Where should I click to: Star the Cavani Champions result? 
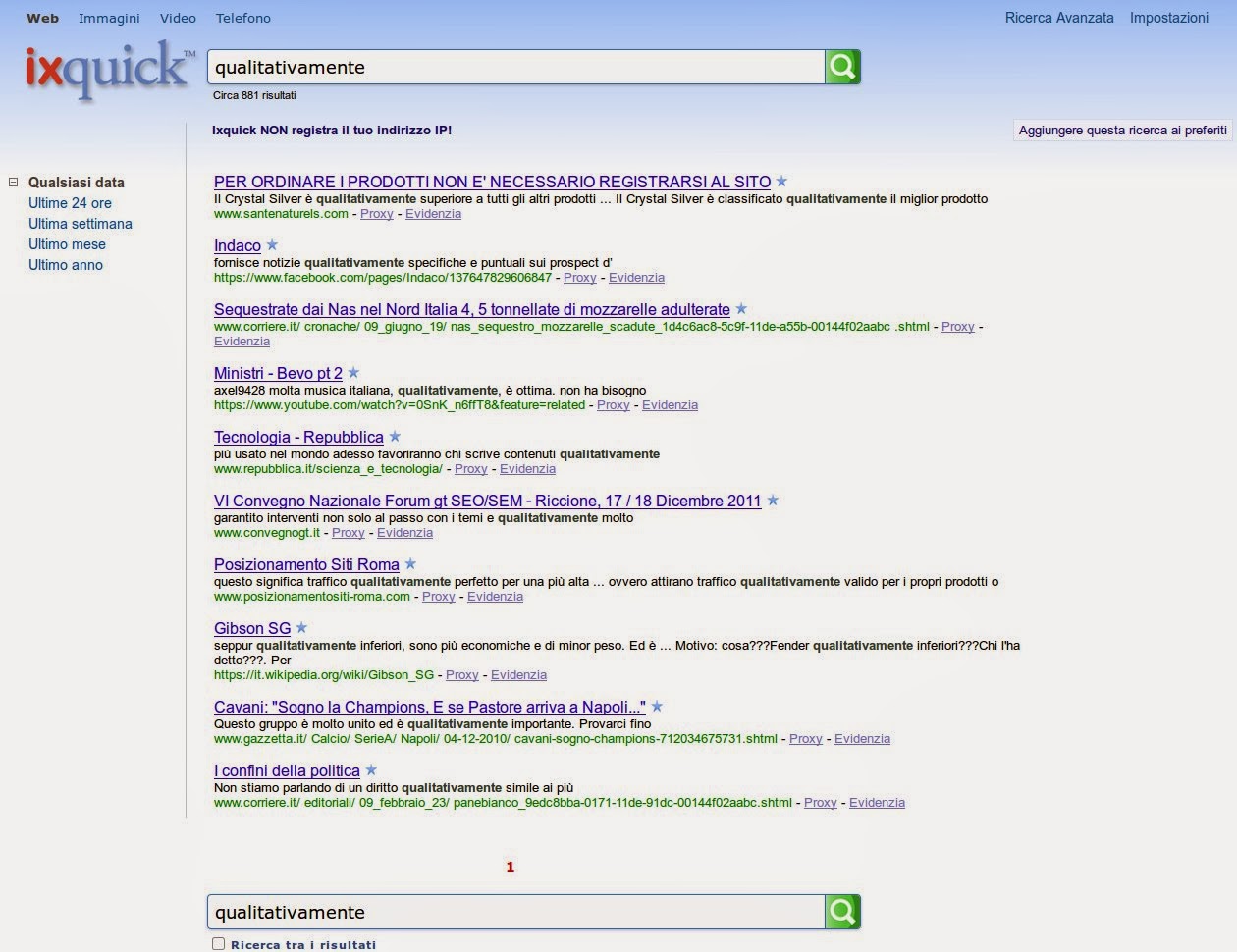(657, 707)
